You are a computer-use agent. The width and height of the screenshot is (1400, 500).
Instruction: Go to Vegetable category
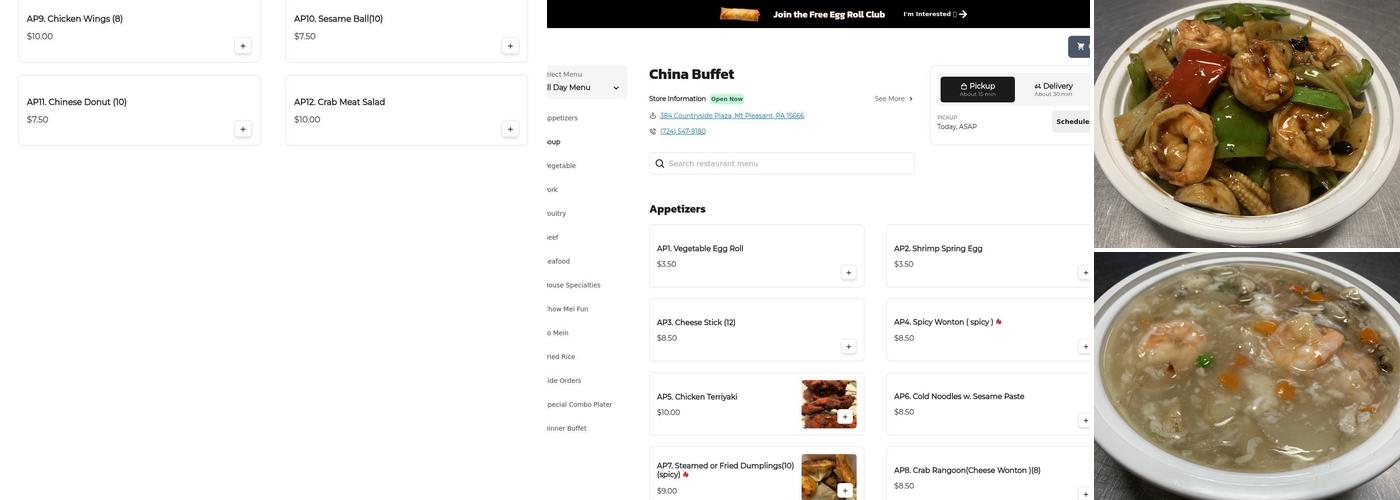pyautogui.click(x=561, y=166)
